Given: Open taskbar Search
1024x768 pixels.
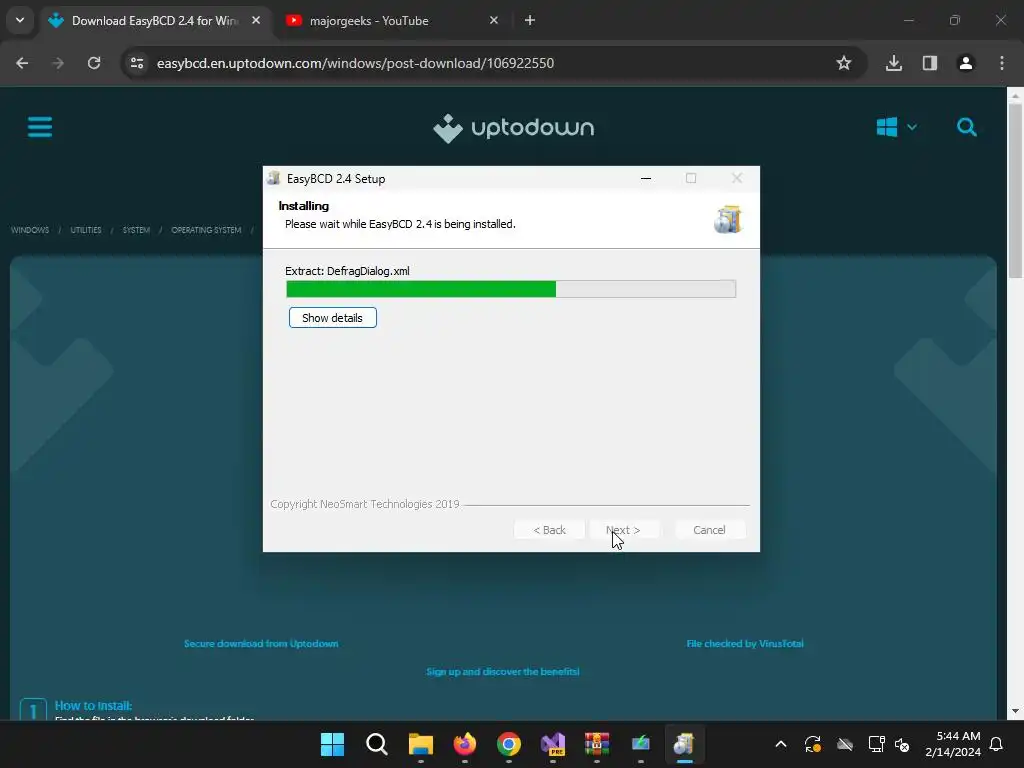Looking at the screenshot, I should tap(376, 744).
